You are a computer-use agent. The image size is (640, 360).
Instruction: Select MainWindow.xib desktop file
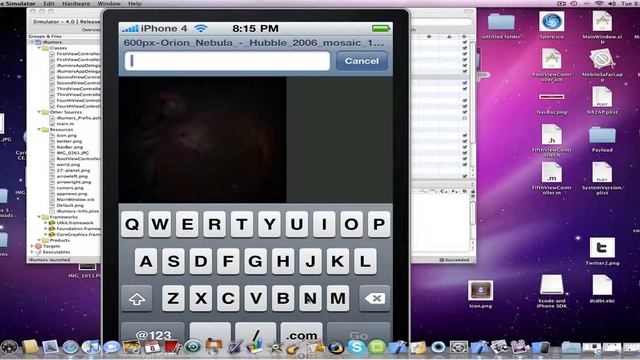[x=602, y=27]
